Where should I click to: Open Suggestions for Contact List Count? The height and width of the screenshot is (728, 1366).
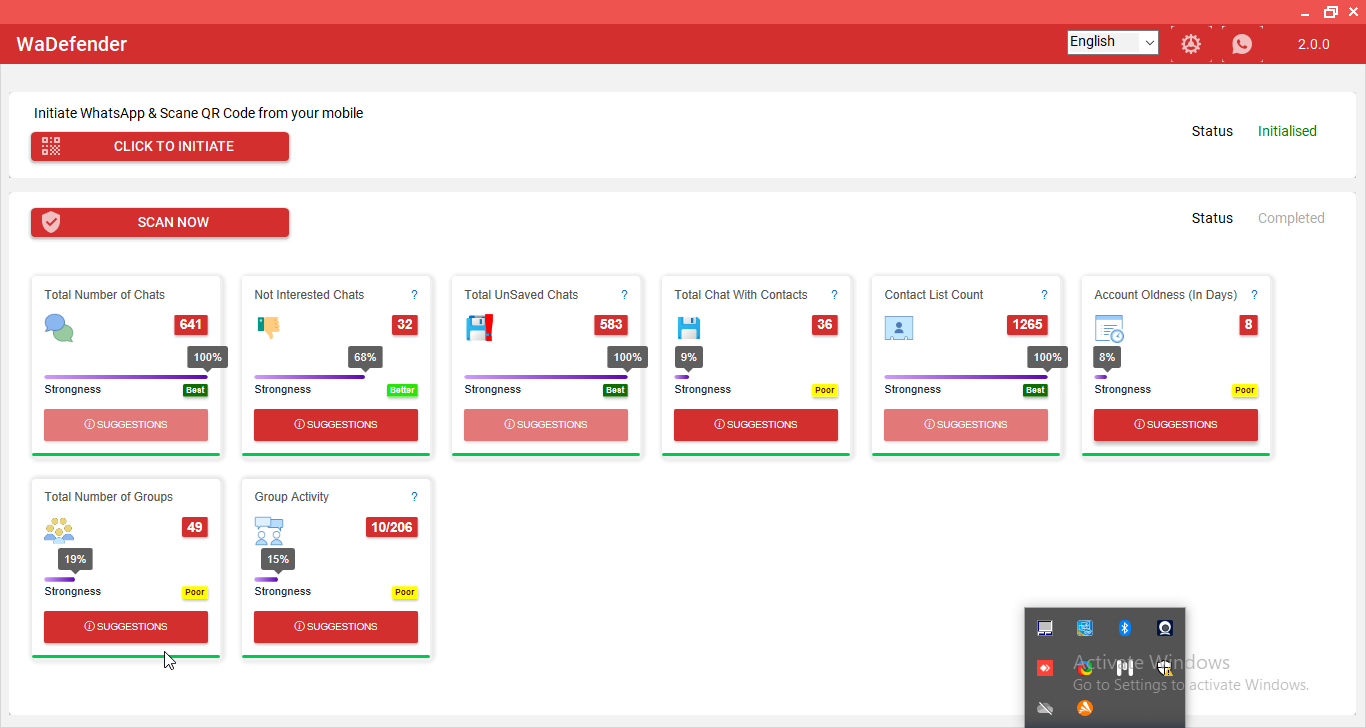point(966,425)
